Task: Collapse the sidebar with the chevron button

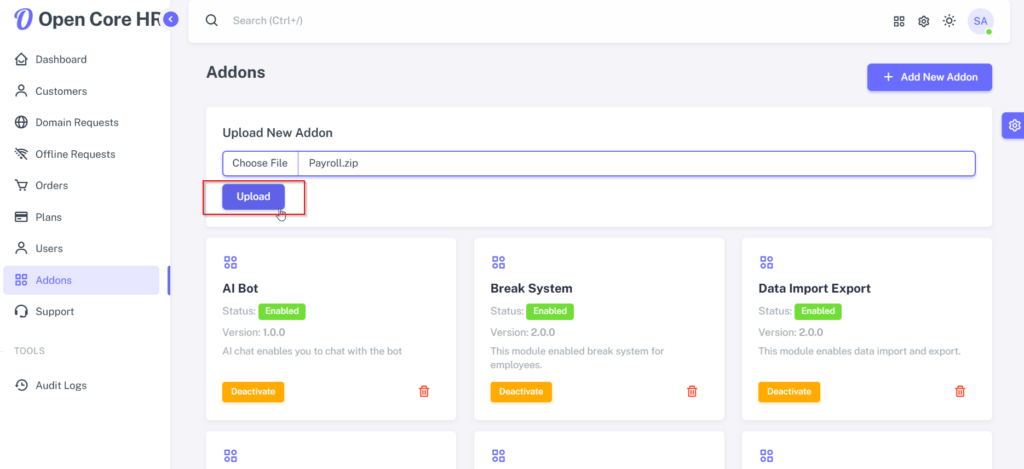Action: pos(170,20)
